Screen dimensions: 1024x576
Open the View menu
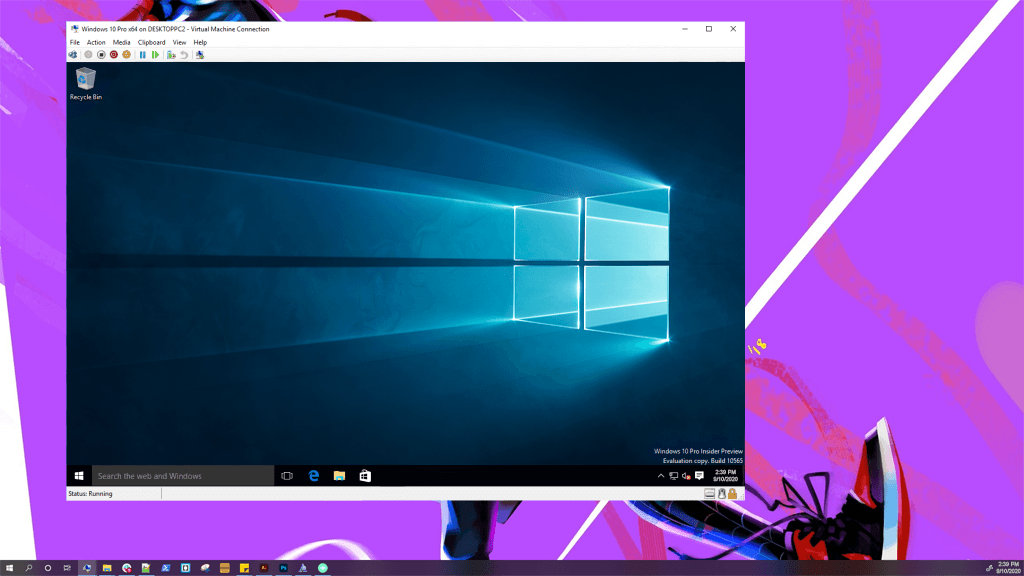click(179, 42)
